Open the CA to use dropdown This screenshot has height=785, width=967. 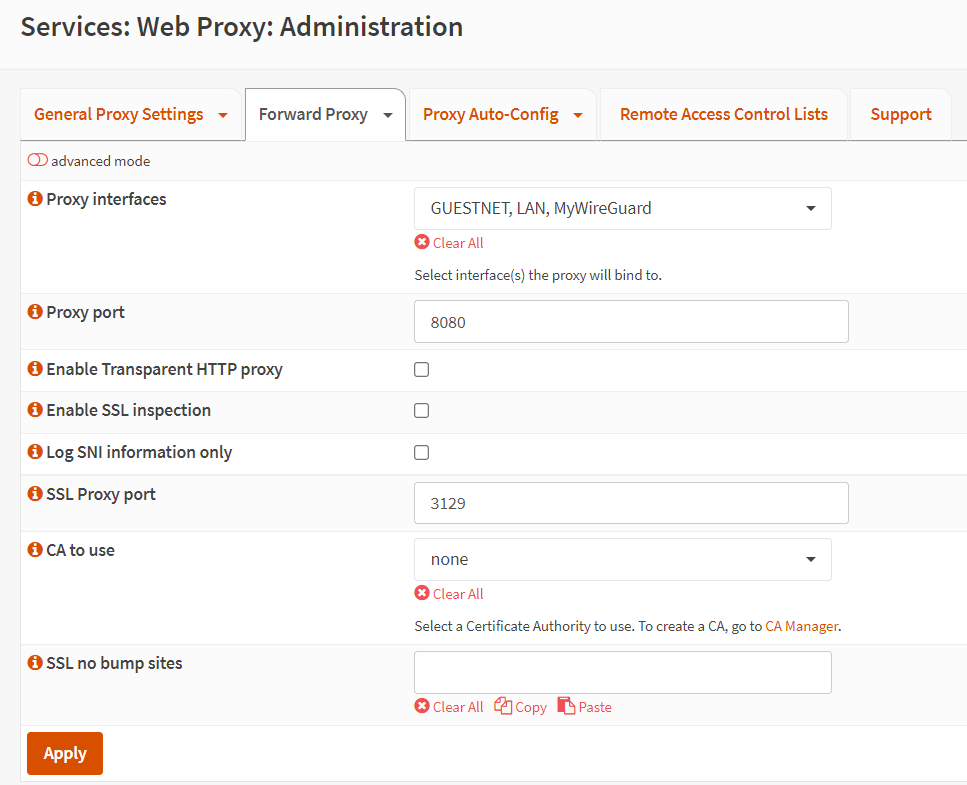(x=622, y=560)
